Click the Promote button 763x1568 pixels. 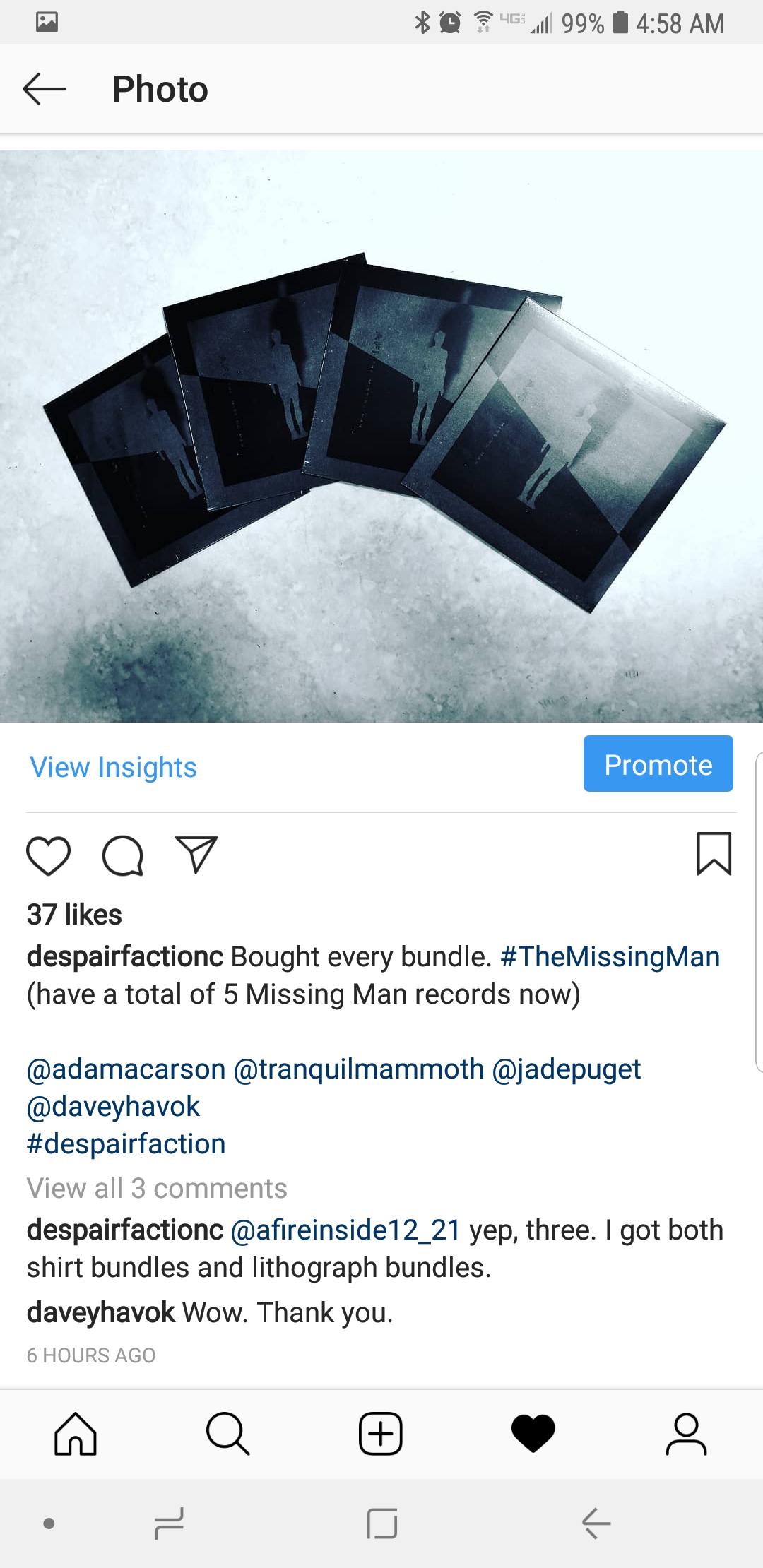(658, 764)
